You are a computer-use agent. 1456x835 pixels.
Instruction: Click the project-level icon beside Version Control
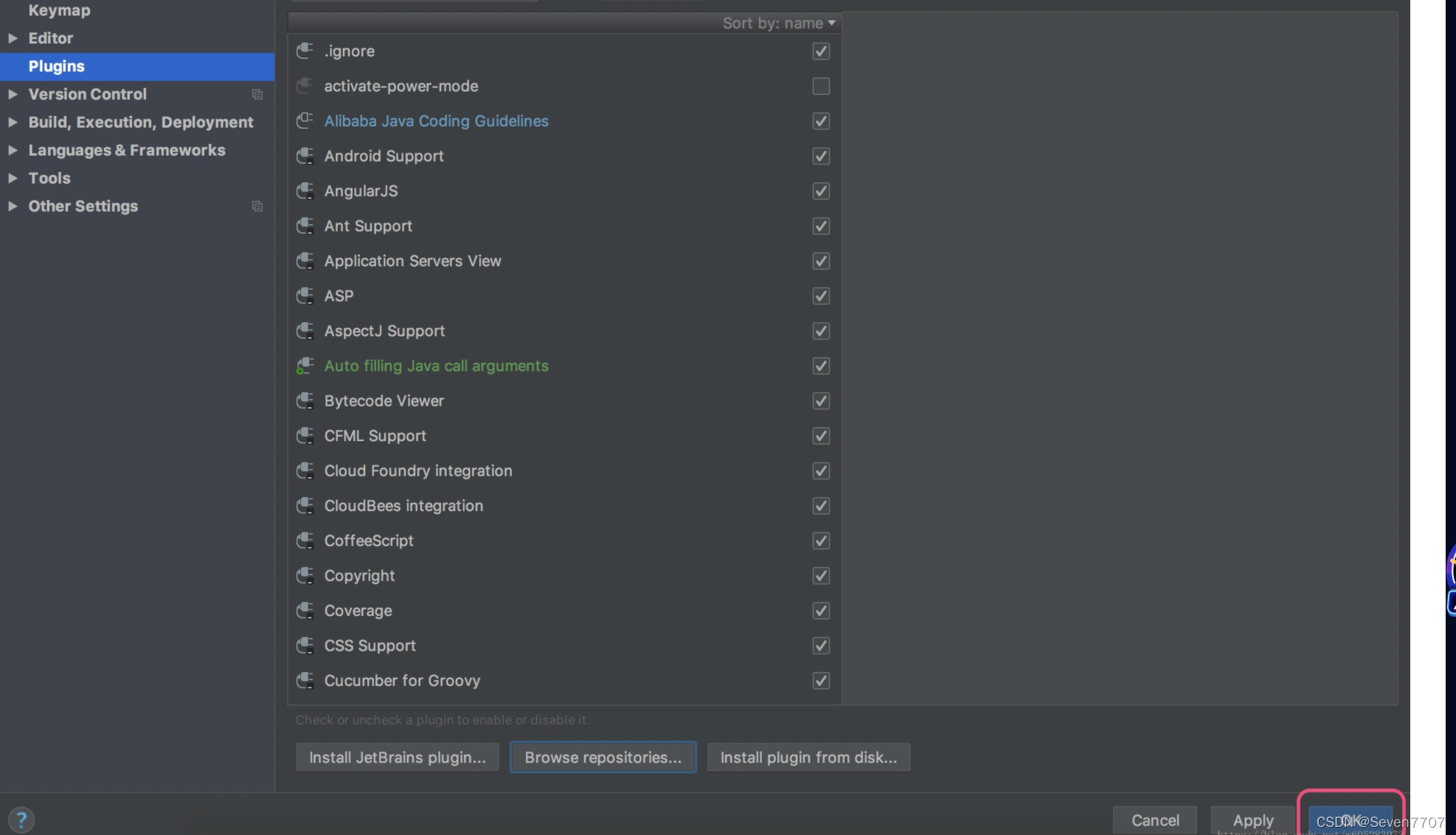click(x=257, y=94)
